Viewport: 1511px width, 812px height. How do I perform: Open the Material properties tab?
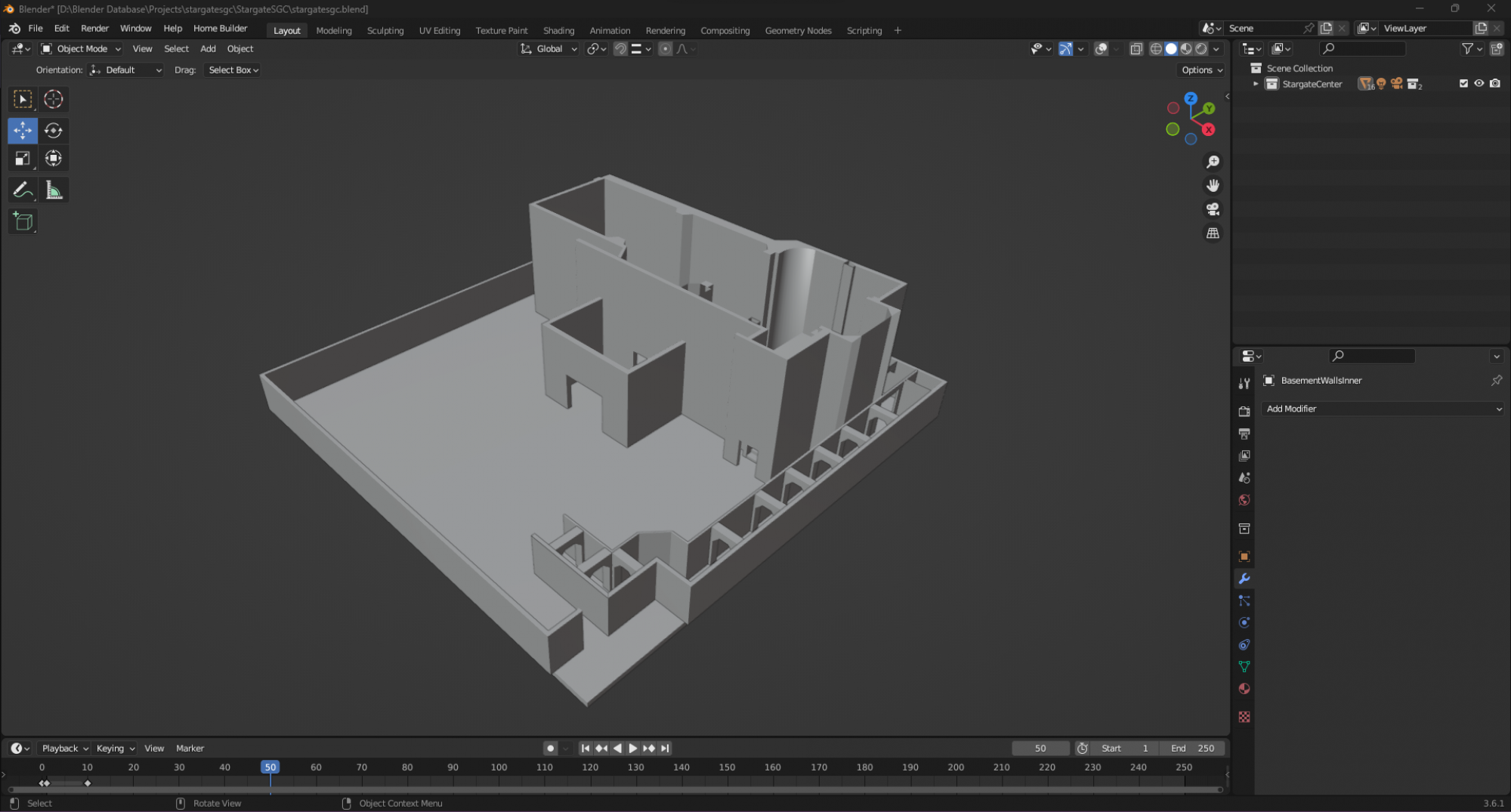point(1244,689)
